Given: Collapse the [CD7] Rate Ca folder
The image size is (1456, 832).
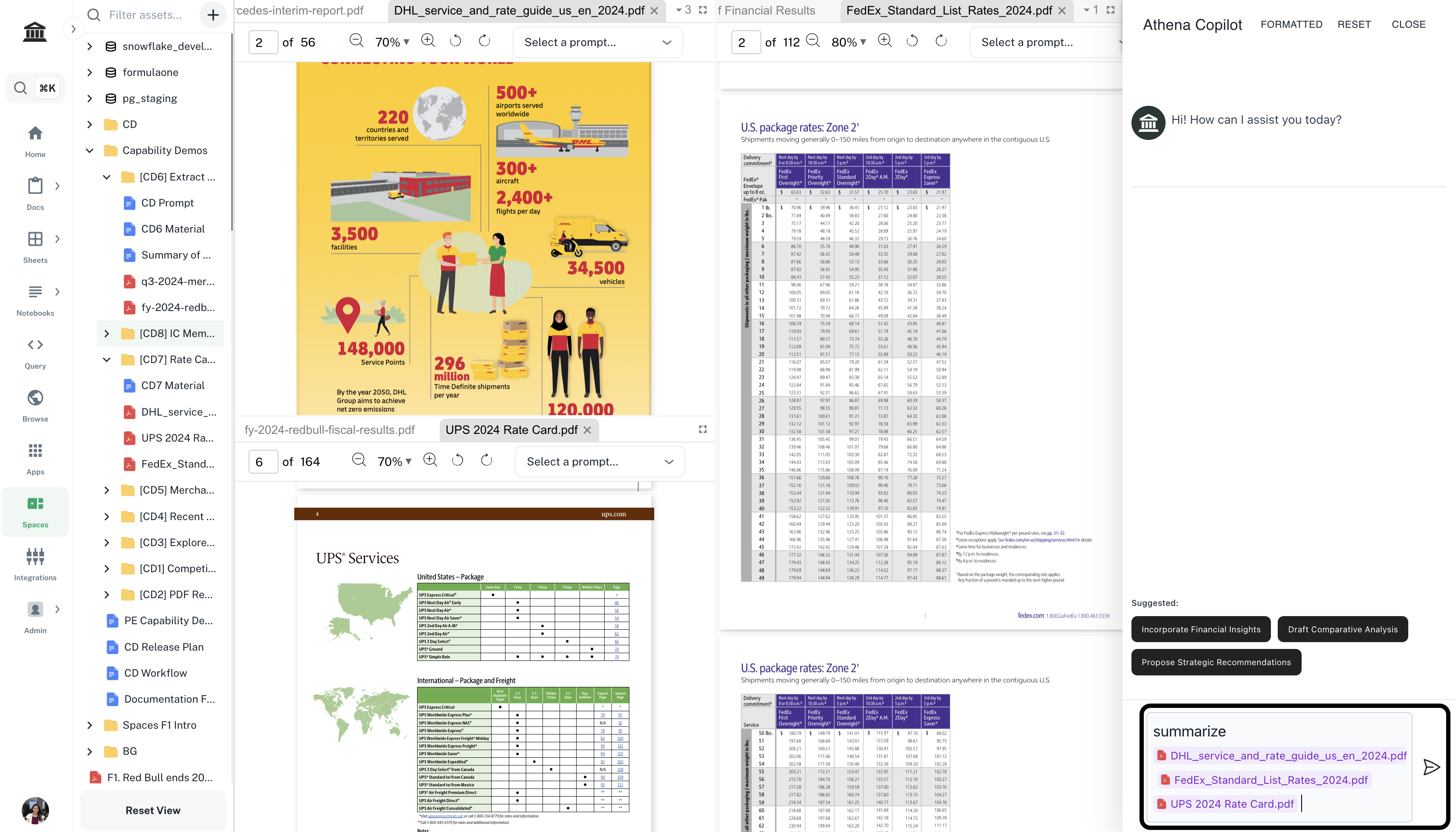Looking at the screenshot, I should pyautogui.click(x=107, y=359).
